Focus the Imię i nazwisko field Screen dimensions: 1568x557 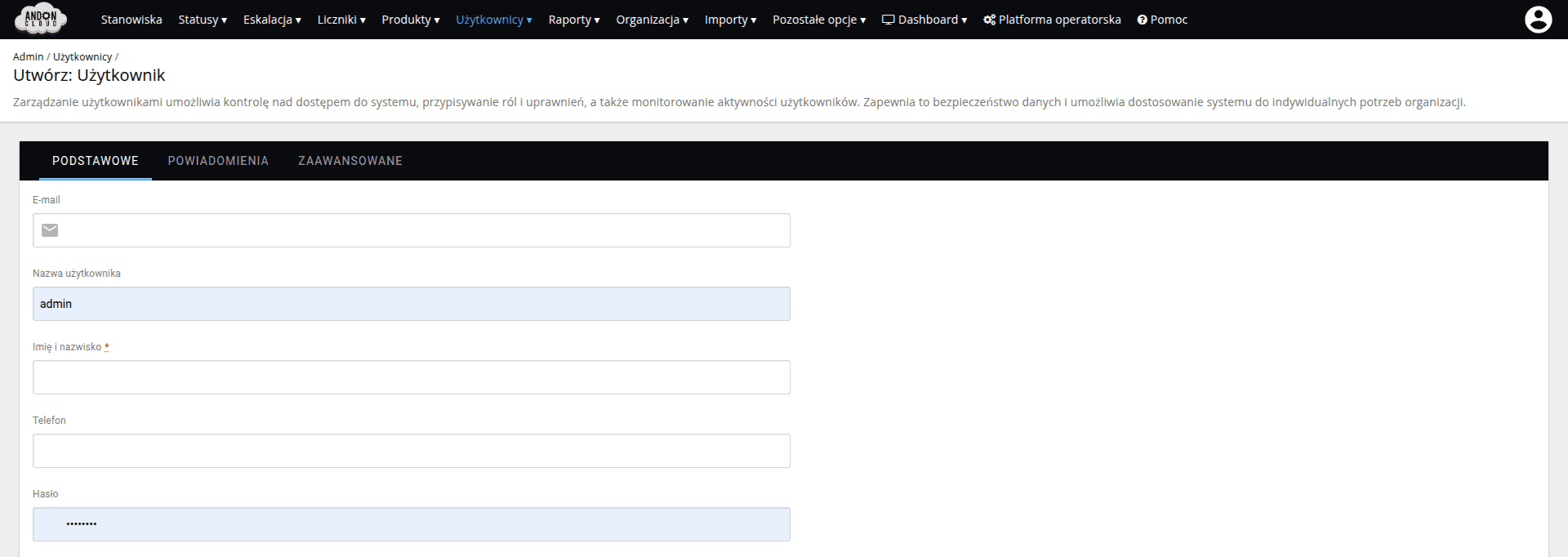click(x=412, y=377)
